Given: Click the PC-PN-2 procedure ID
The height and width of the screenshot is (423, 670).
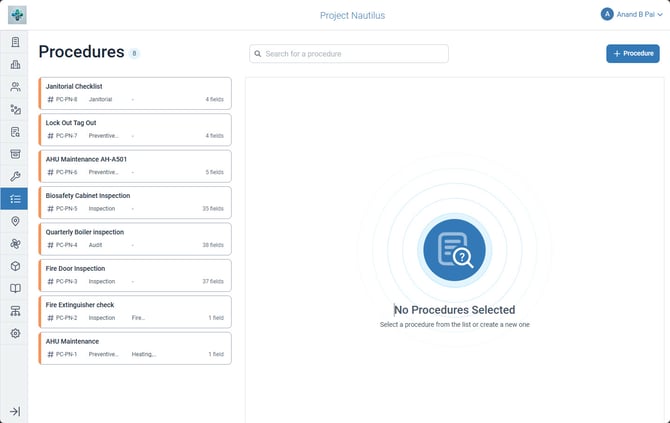Looking at the screenshot, I should pos(67,318).
